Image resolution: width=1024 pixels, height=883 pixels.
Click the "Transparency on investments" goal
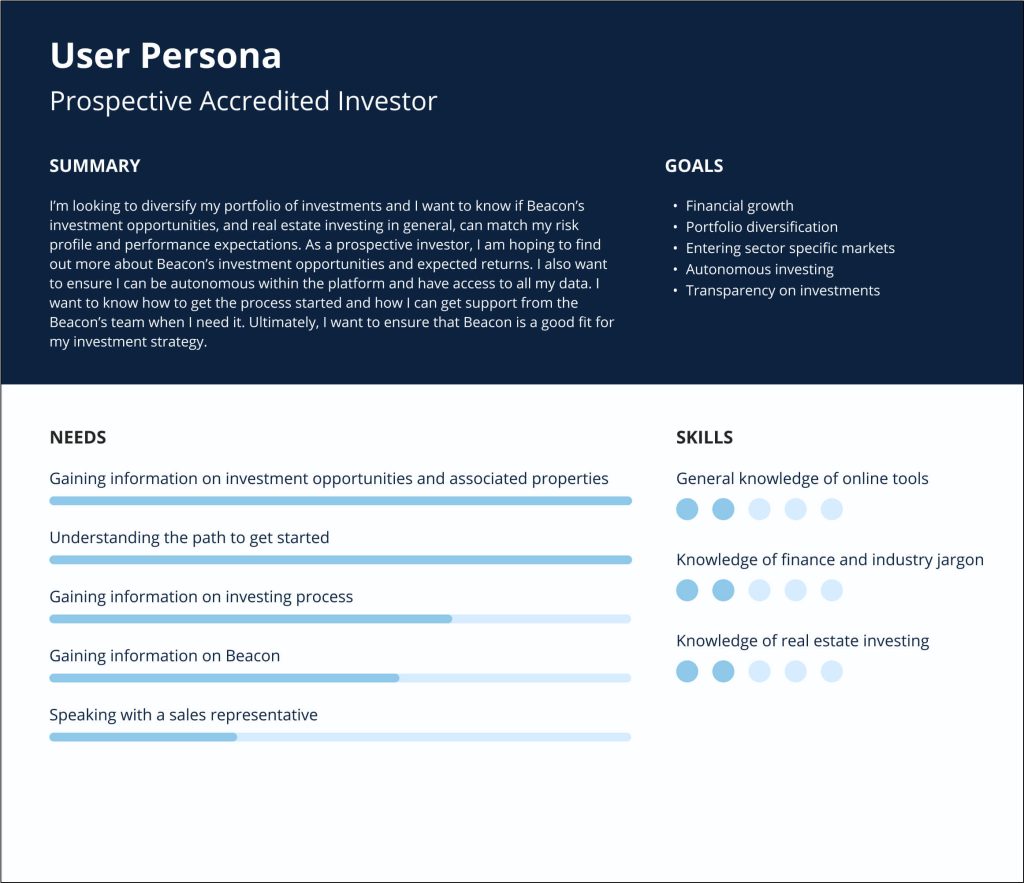coord(782,291)
